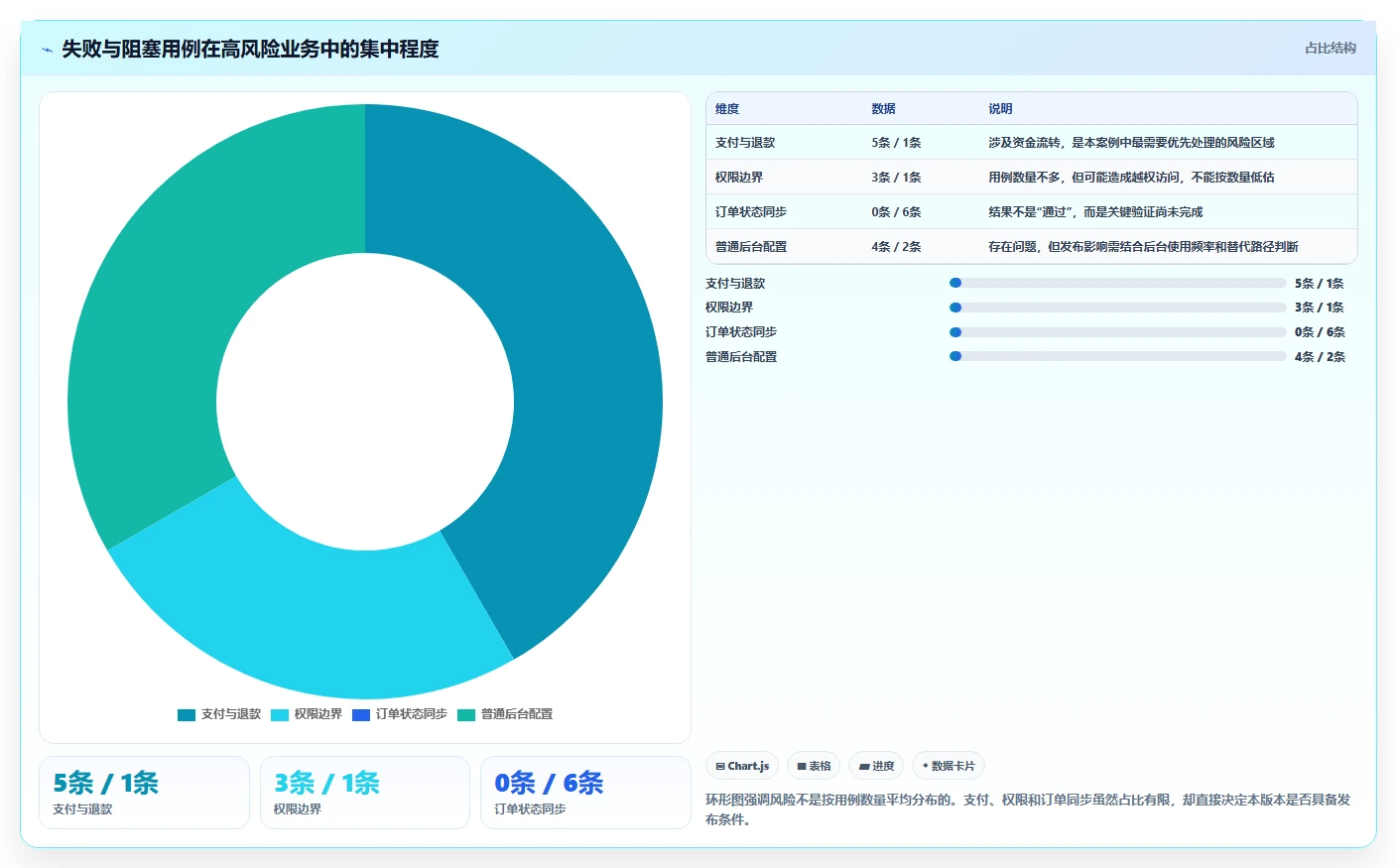
Task: Click 支付与退款 legend label
Action: coord(231,714)
